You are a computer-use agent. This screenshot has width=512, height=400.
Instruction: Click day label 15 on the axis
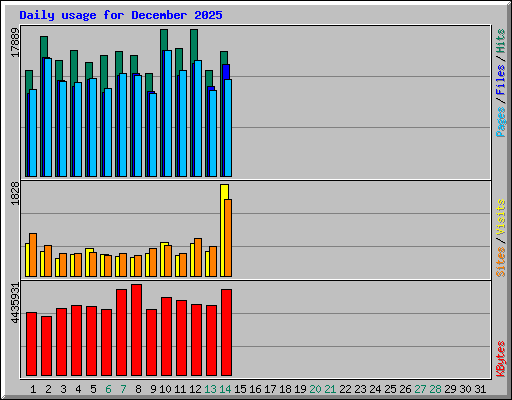coord(240,389)
